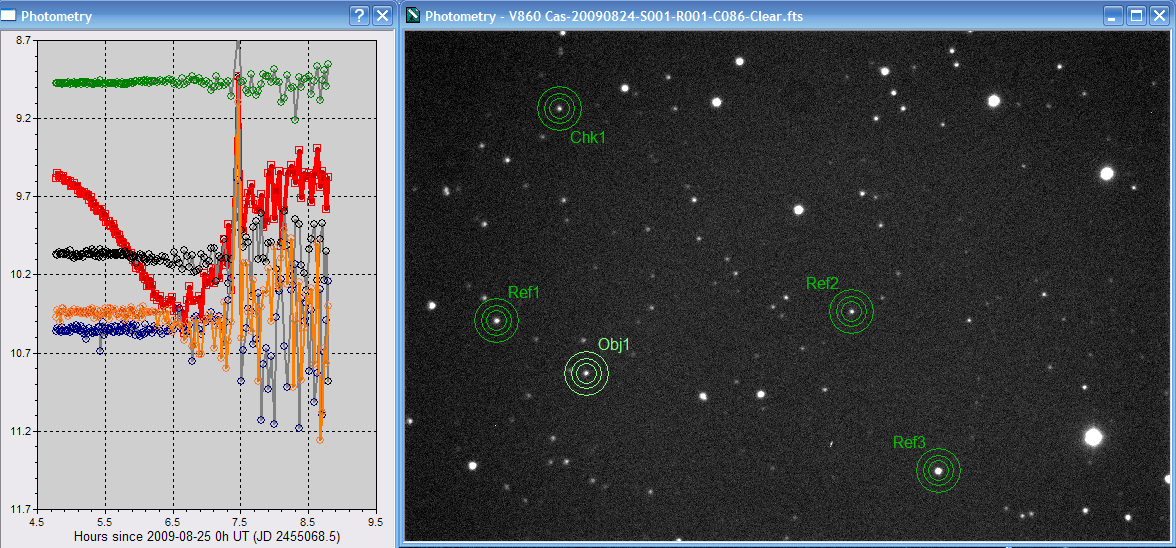This screenshot has height=548, width=1176.
Task: Click the help question mark button
Action: click(x=360, y=16)
